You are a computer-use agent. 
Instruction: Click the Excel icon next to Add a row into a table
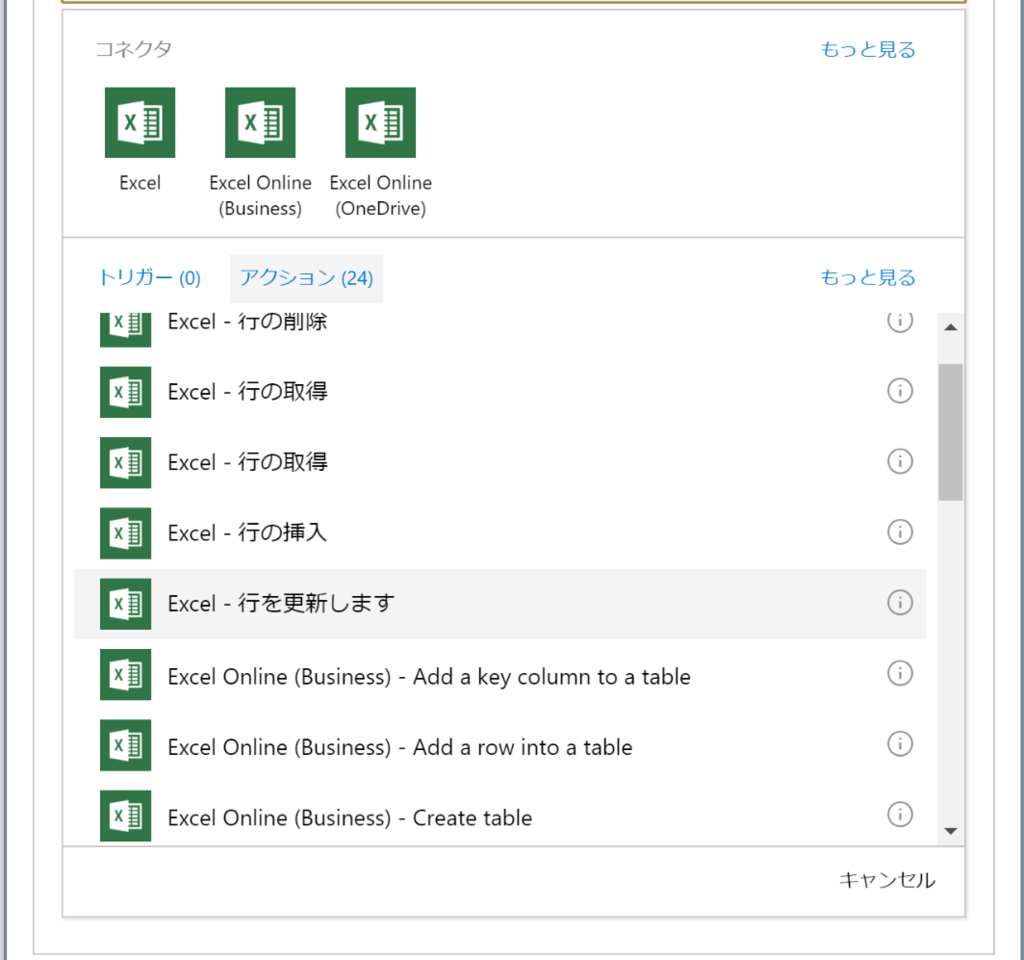click(x=124, y=744)
